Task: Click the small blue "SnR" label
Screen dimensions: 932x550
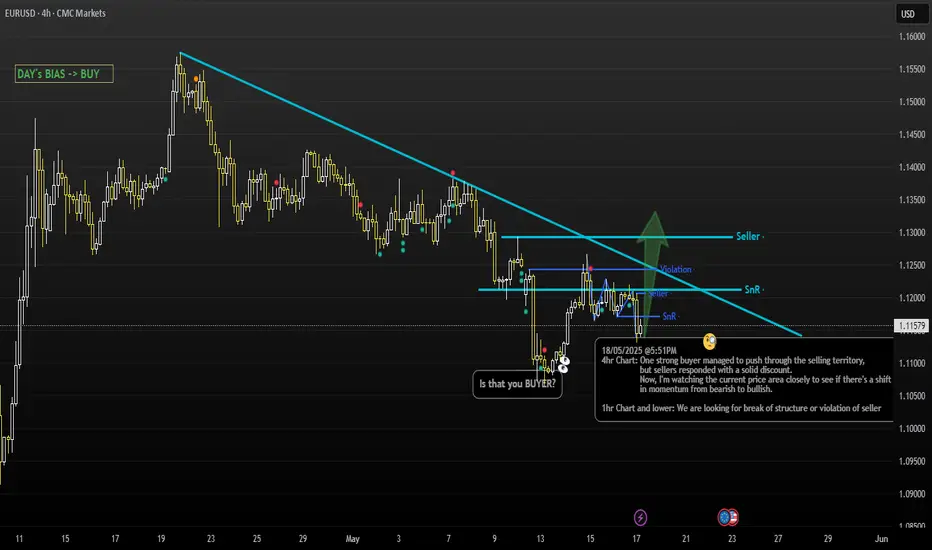Action: click(669, 316)
